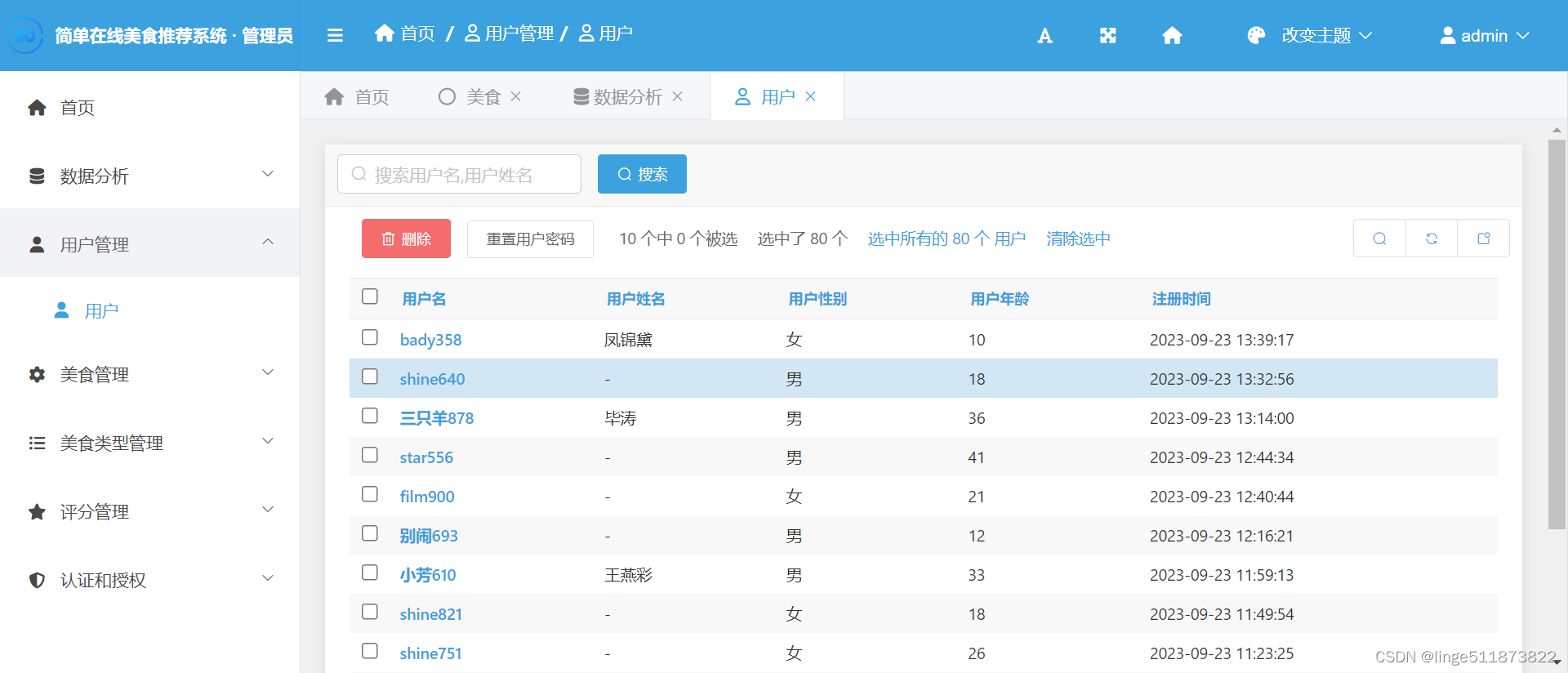Select the 用户 tab
Image resolution: width=1568 pixels, height=673 pixels.
pyautogui.click(x=777, y=96)
